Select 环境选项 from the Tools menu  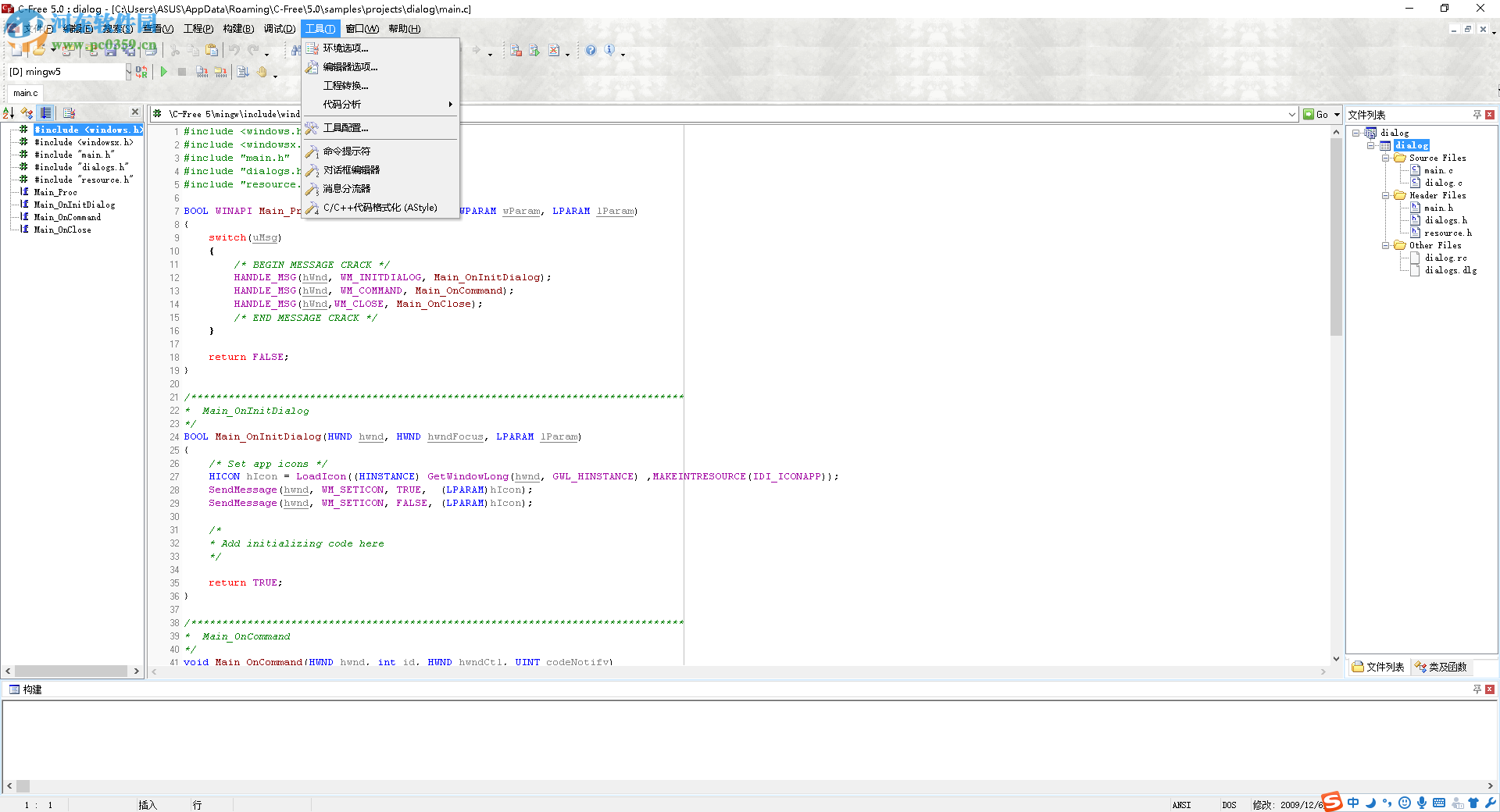[345, 48]
